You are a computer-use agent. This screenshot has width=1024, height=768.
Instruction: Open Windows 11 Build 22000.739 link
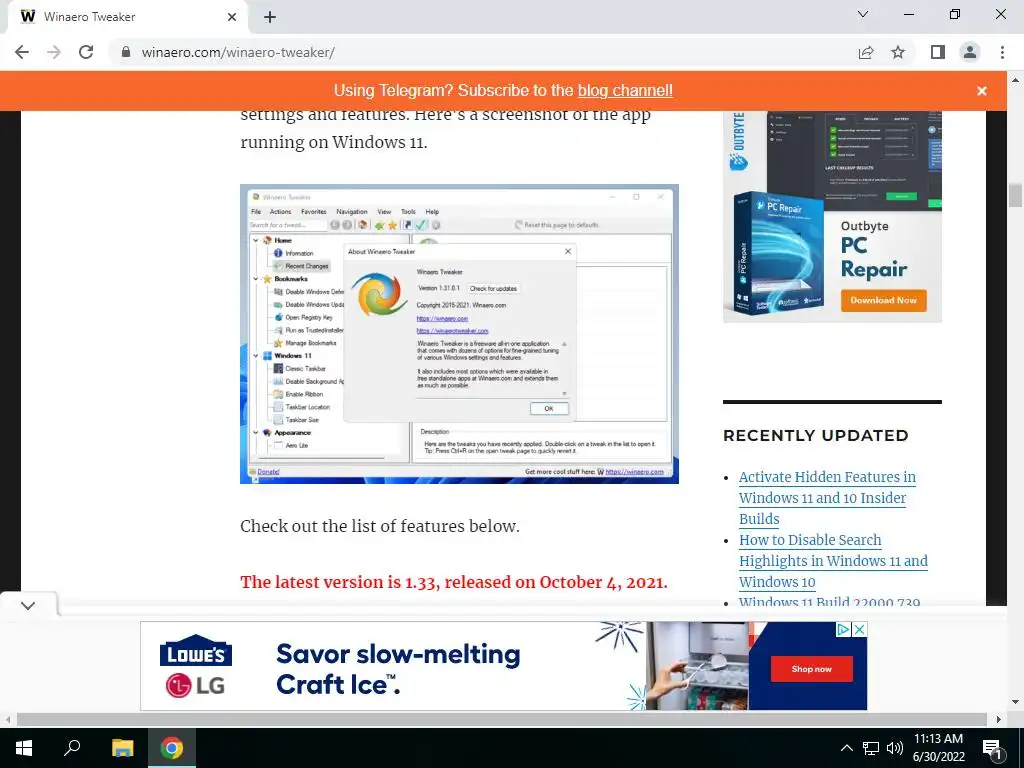click(x=829, y=601)
